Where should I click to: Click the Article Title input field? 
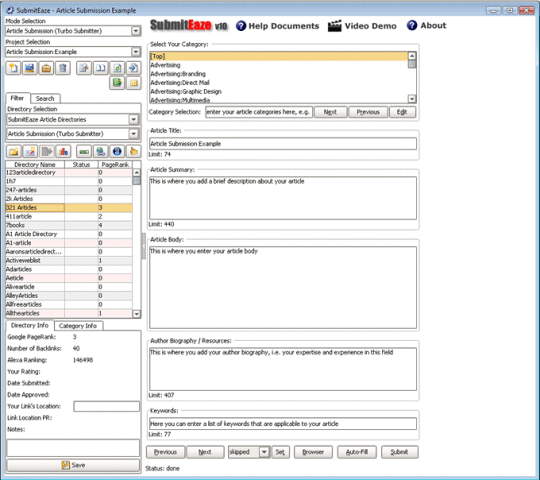click(283, 144)
